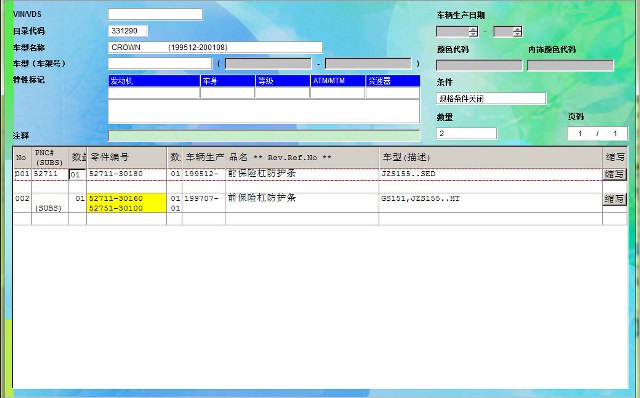Click model description JZS155..SED
The height and width of the screenshot is (398, 640).
(x=408, y=173)
